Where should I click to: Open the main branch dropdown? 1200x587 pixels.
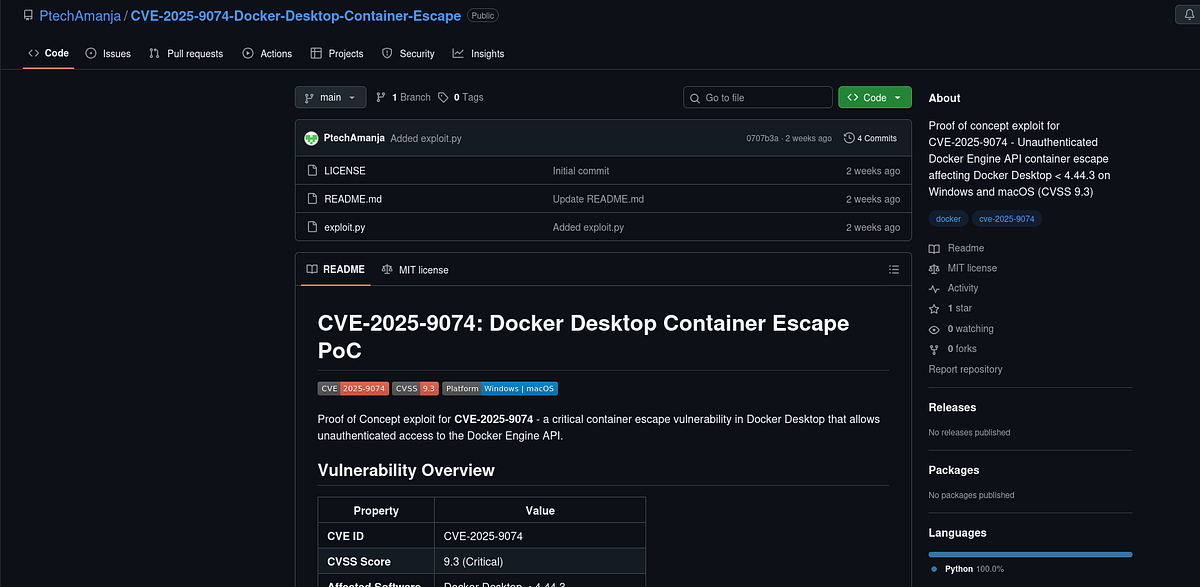pos(330,97)
